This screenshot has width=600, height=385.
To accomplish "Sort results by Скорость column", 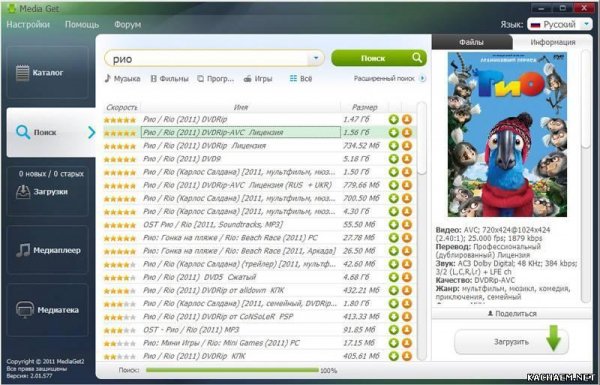I will tap(122, 108).
